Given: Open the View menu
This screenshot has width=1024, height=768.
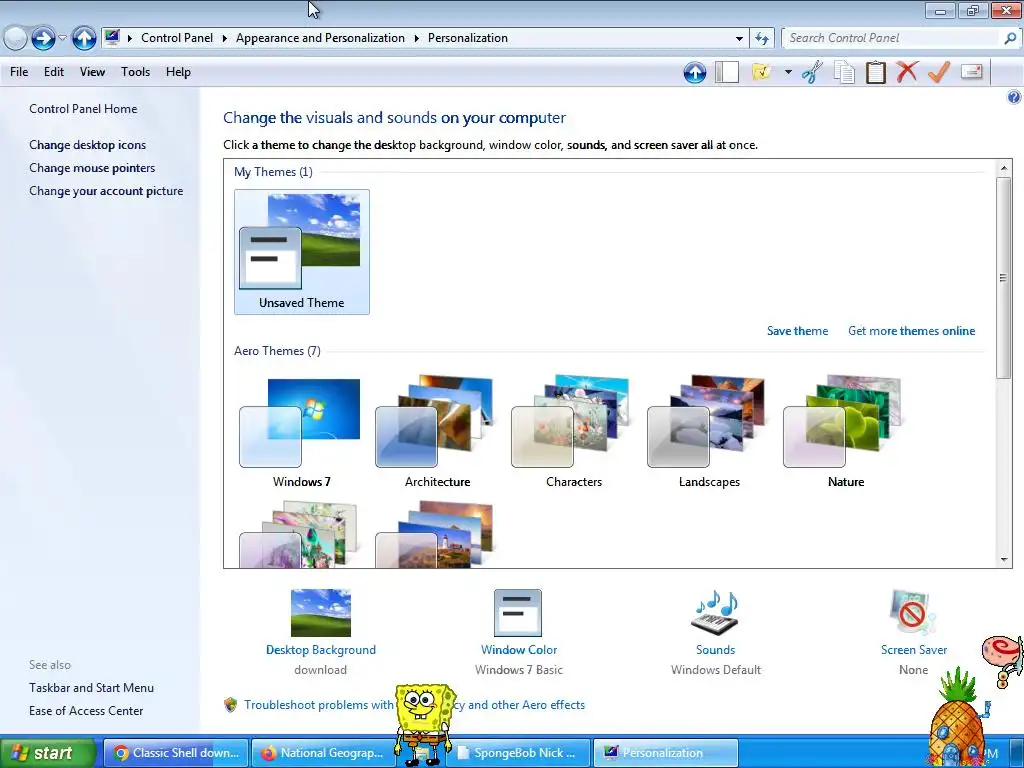Looking at the screenshot, I should pos(92,72).
